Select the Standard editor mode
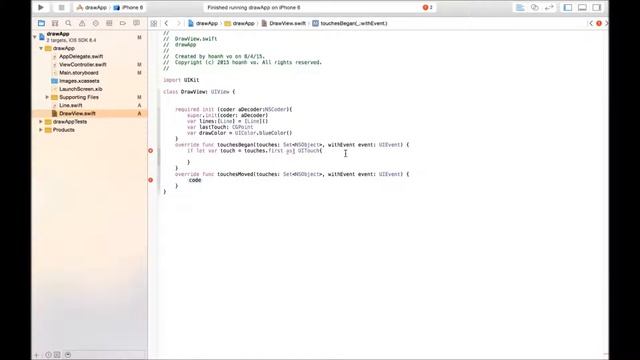 pyautogui.click(x=520, y=7)
